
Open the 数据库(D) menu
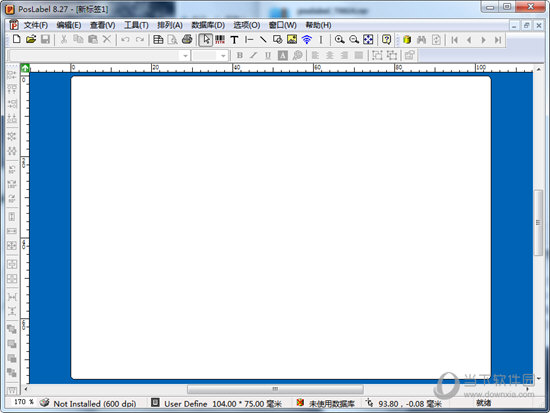pos(208,25)
